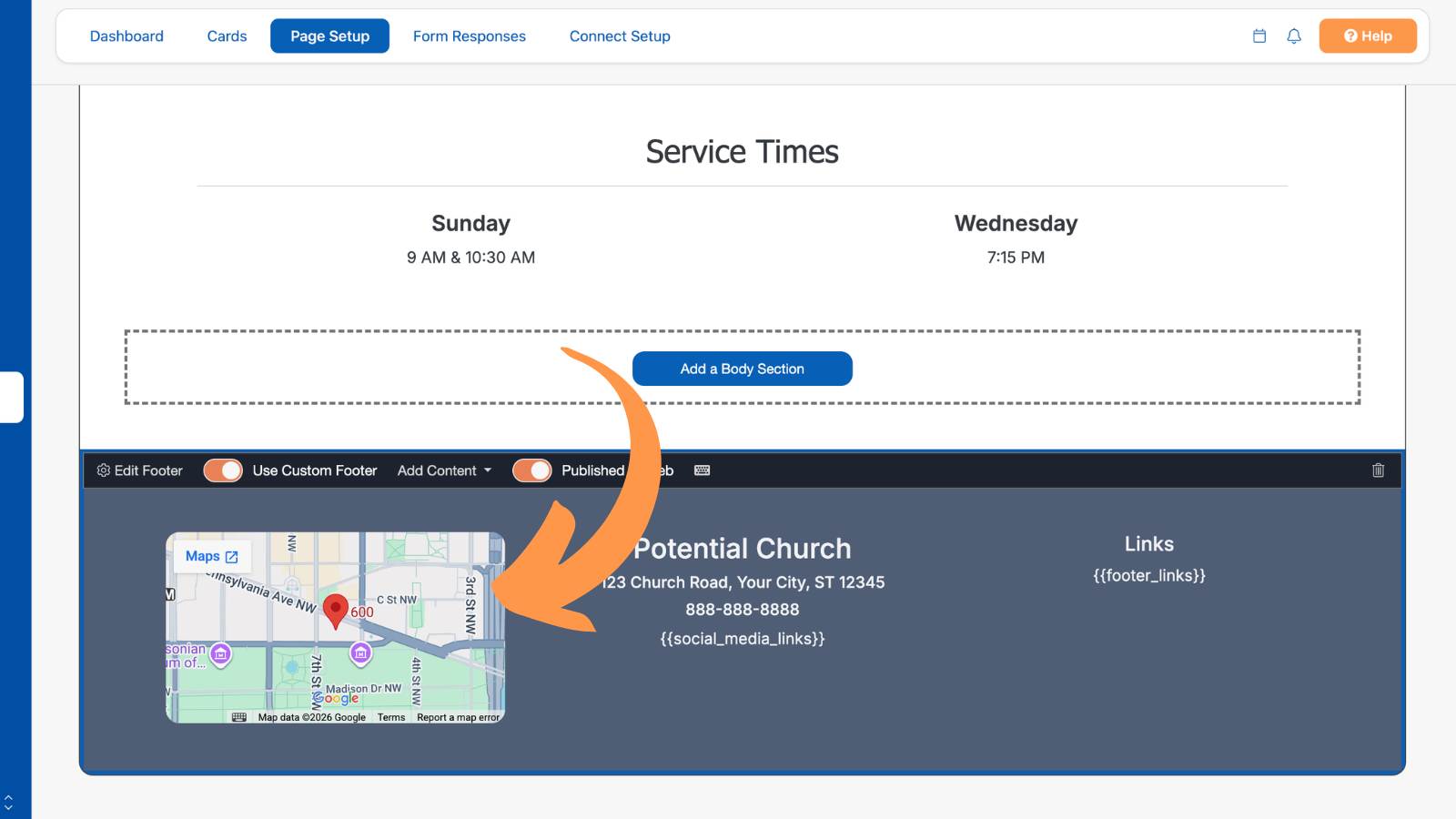Open Maps link on the map
The image size is (1456, 819).
(x=211, y=556)
